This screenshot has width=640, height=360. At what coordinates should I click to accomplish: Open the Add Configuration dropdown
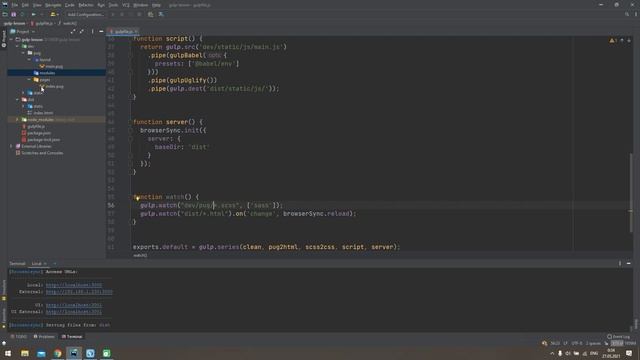point(86,14)
